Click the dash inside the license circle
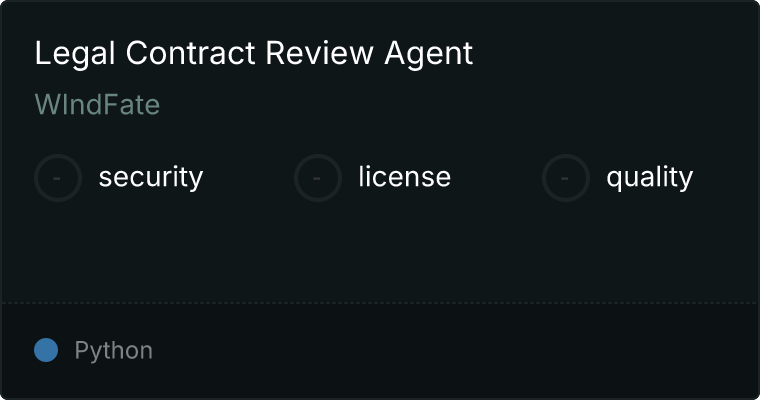This screenshot has height=400, width=760. pos(317,178)
